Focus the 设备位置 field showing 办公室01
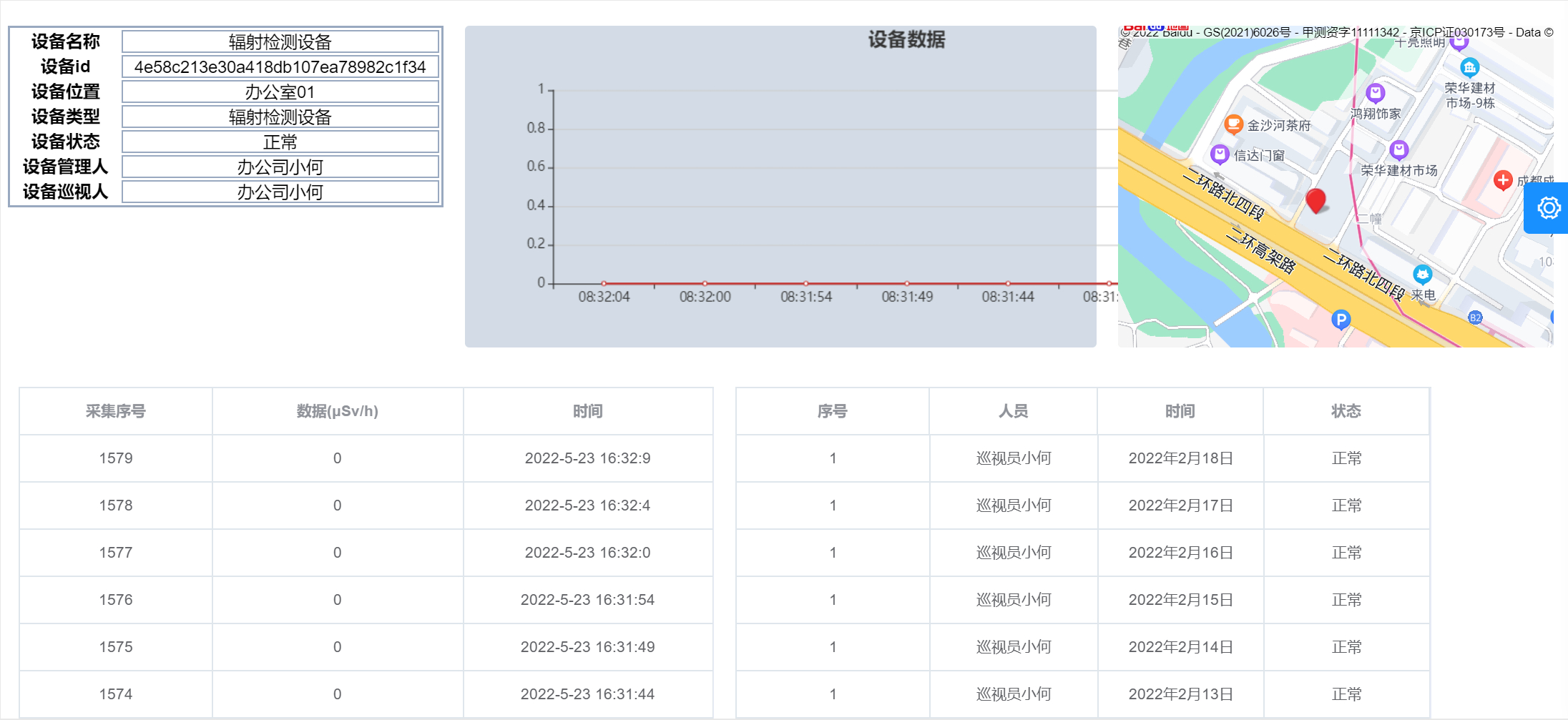Viewport: 1568px width, 720px height. click(x=280, y=92)
